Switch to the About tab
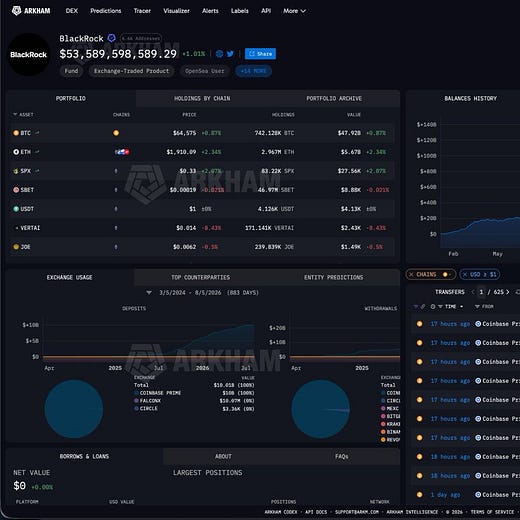This screenshot has width=520, height=520. [x=223, y=456]
